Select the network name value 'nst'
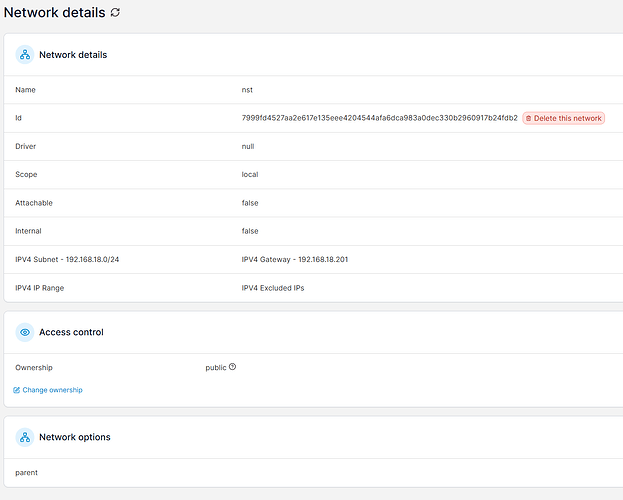 247,90
